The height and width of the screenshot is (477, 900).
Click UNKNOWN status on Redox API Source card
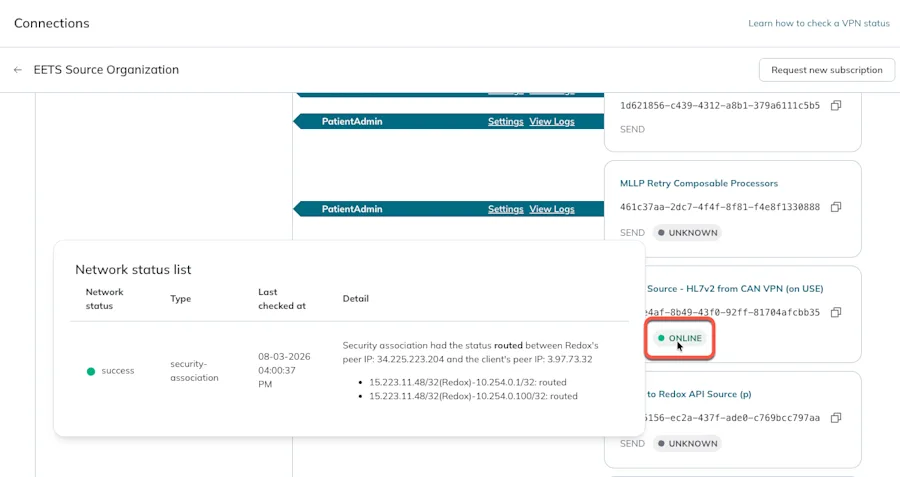click(688, 444)
